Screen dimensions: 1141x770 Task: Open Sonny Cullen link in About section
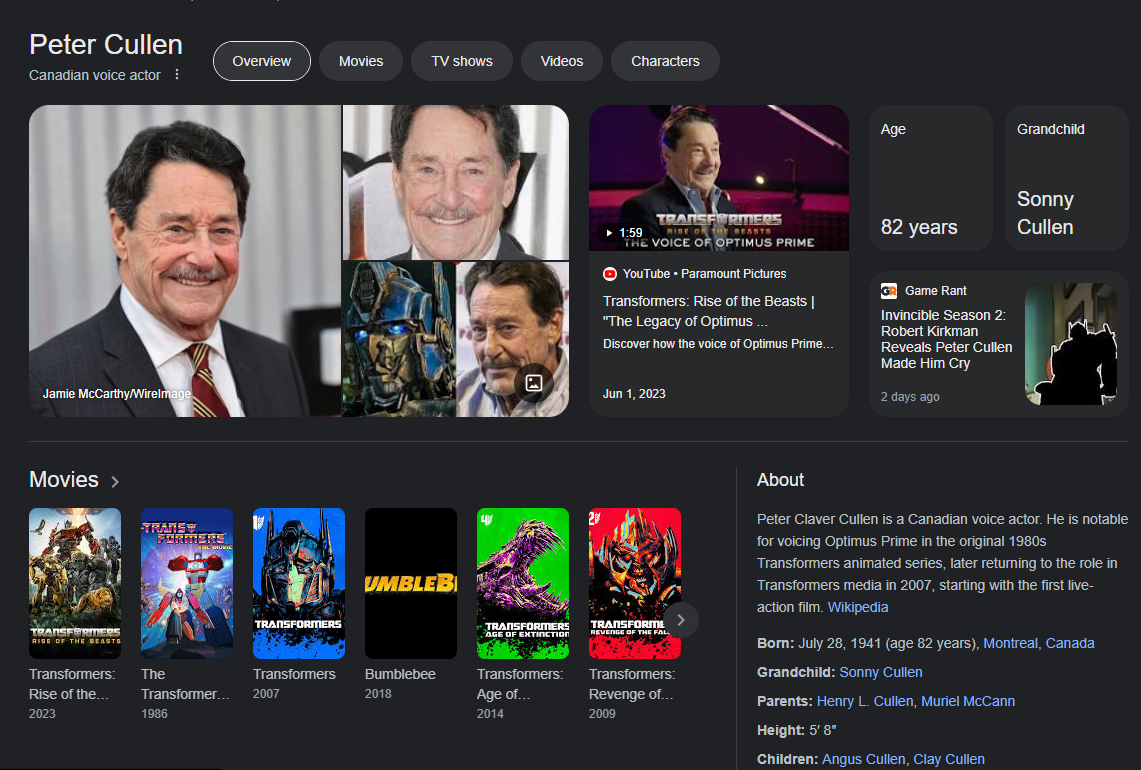click(880, 672)
